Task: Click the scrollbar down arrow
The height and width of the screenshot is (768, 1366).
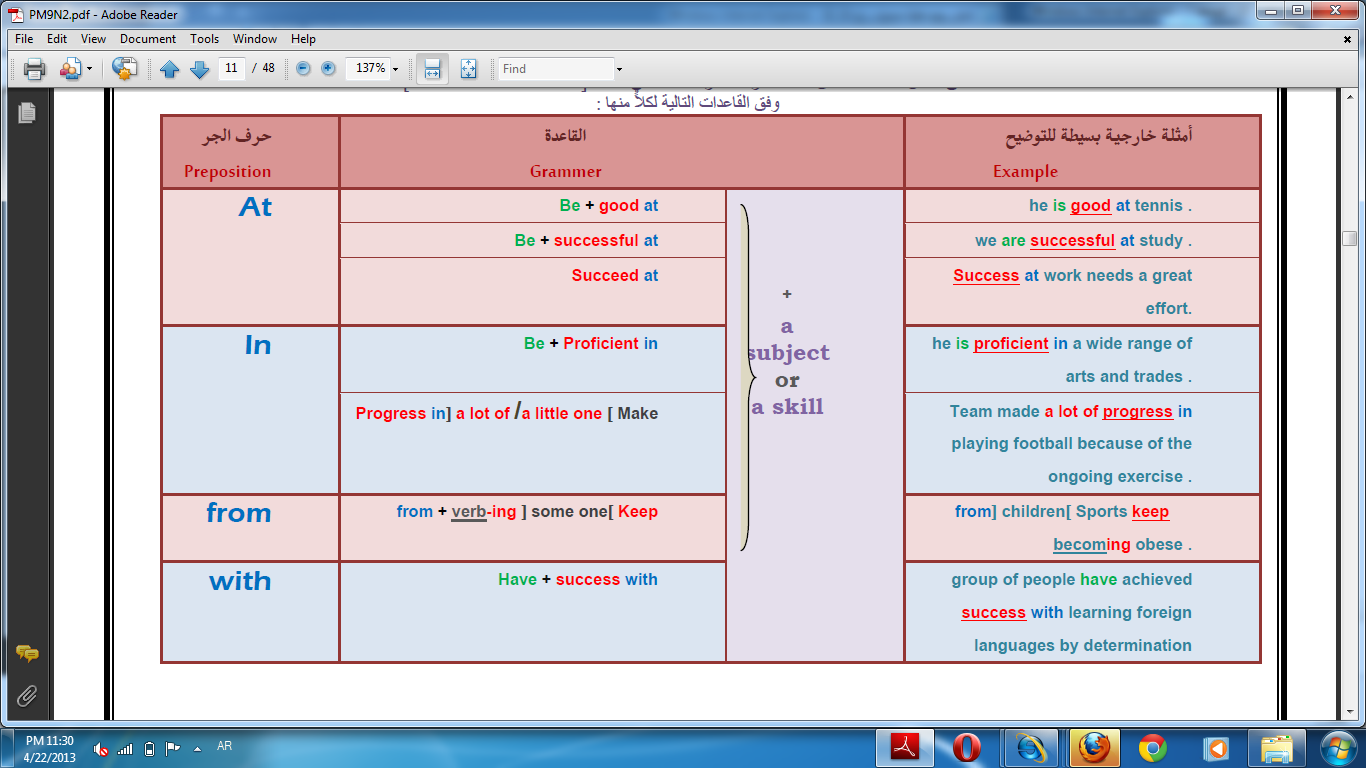Action: pos(1349,712)
